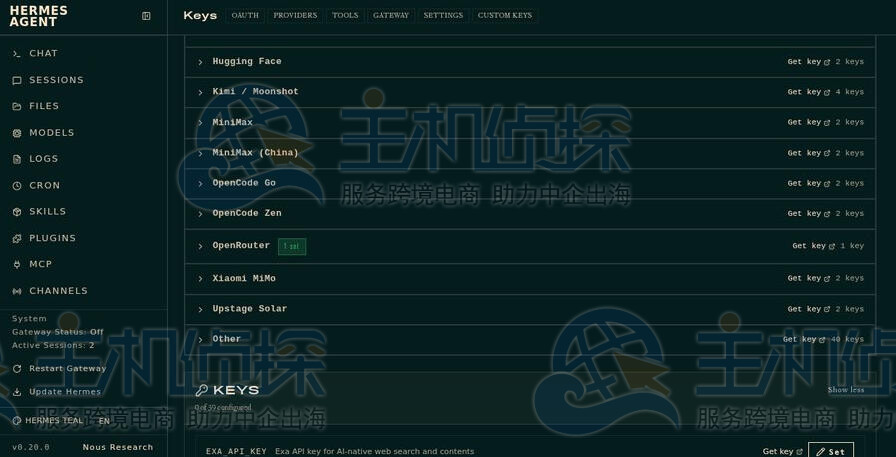Image resolution: width=896 pixels, height=457 pixels.
Task: Click the OpenRouter '1 set' badge
Action: [292, 246]
